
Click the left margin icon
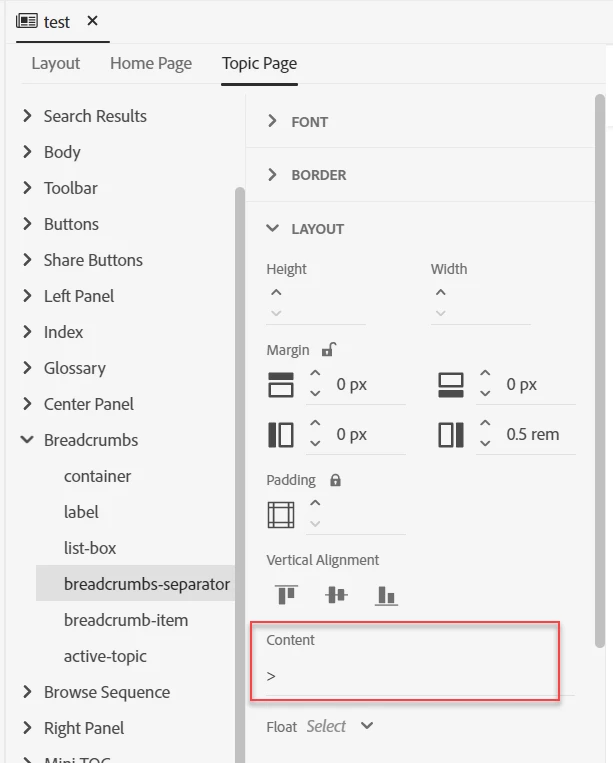[x=281, y=435]
